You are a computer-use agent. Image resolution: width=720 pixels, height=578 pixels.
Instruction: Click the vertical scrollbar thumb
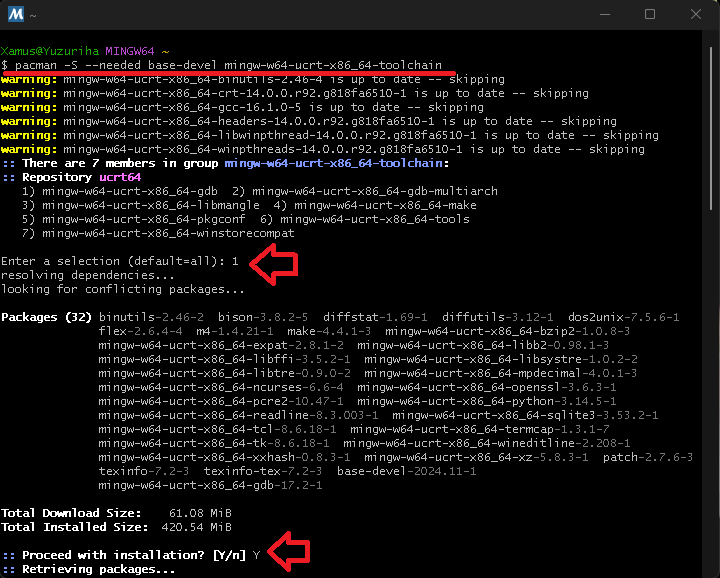(711, 129)
